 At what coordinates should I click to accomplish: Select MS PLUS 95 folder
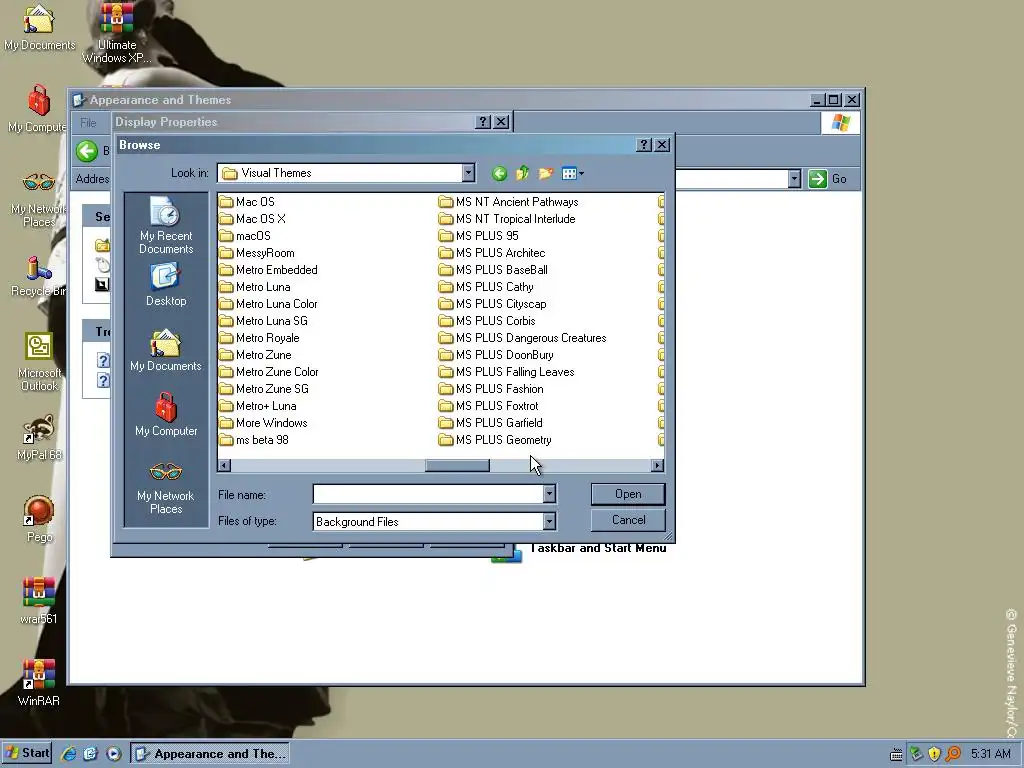click(x=479, y=236)
